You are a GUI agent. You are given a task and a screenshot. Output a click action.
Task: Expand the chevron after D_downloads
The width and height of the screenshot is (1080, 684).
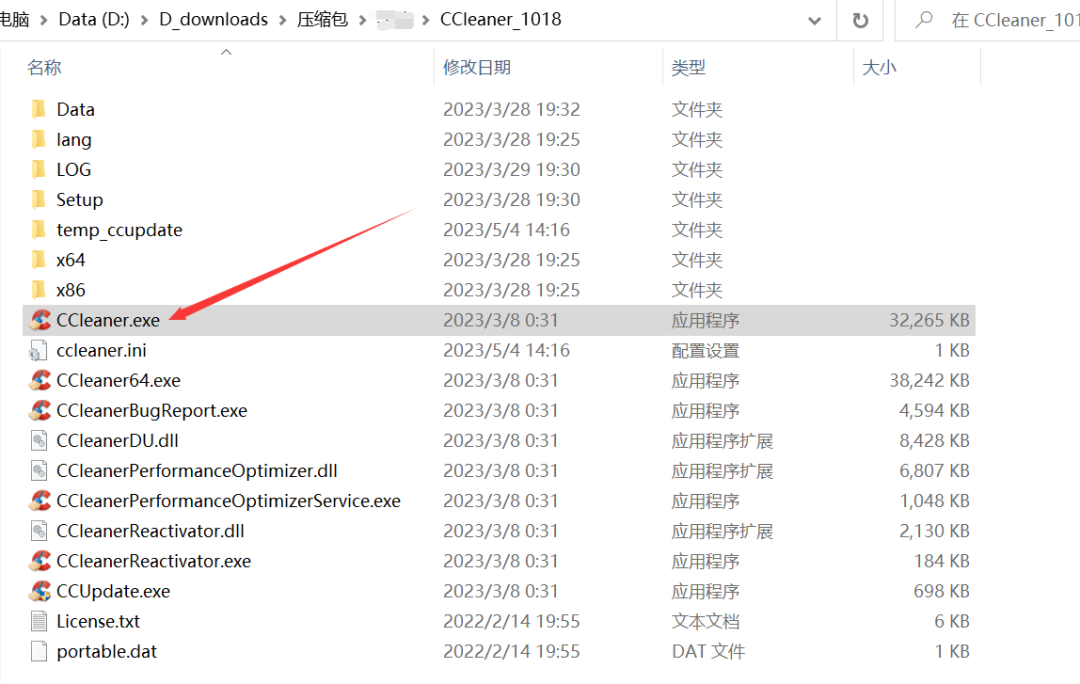click(x=282, y=20)
